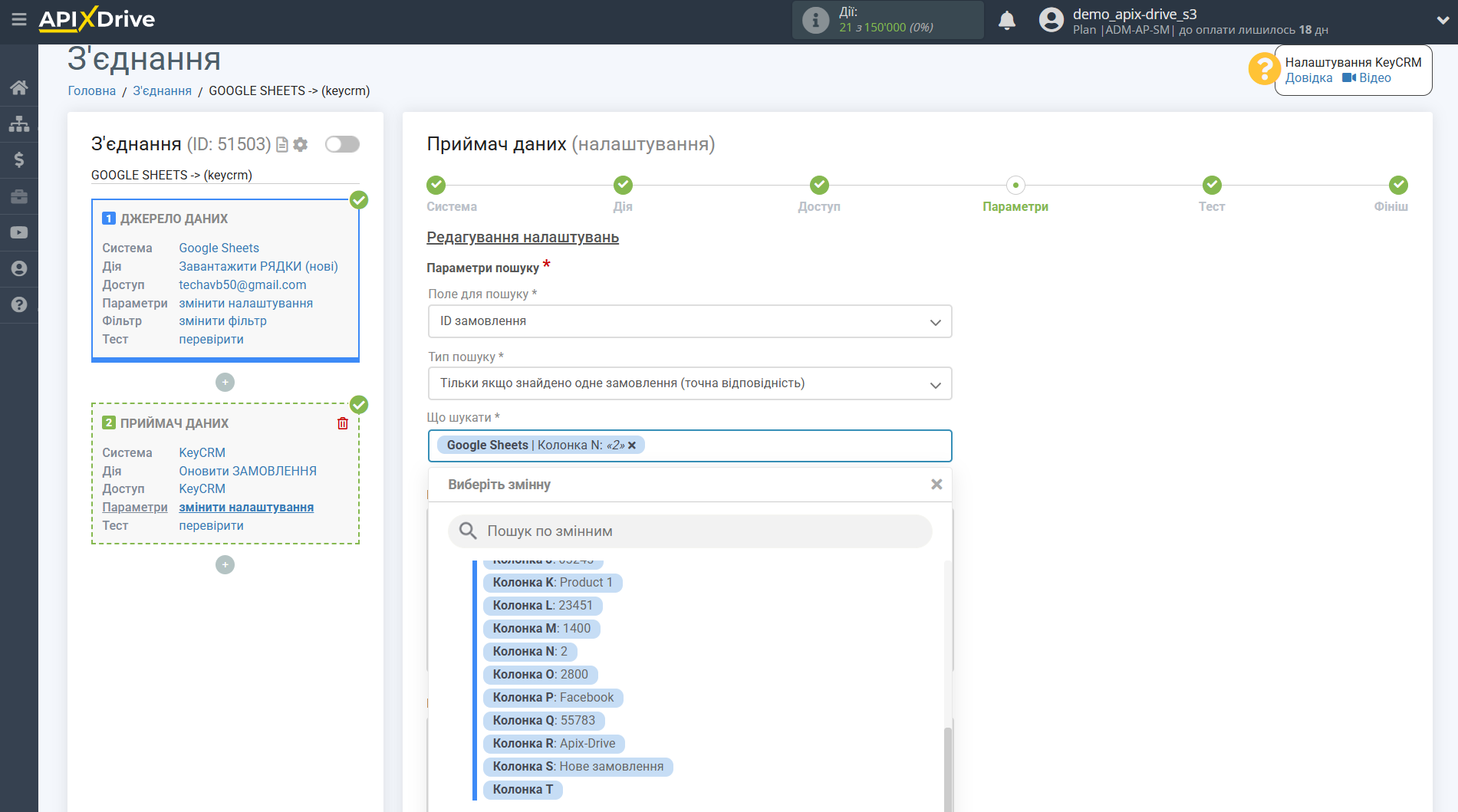Go to Тест step

[x=1212, y=185]
